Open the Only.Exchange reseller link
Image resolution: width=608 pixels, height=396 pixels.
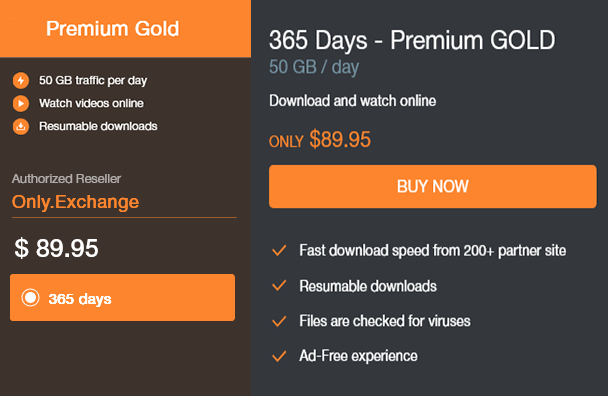point(75,202)
